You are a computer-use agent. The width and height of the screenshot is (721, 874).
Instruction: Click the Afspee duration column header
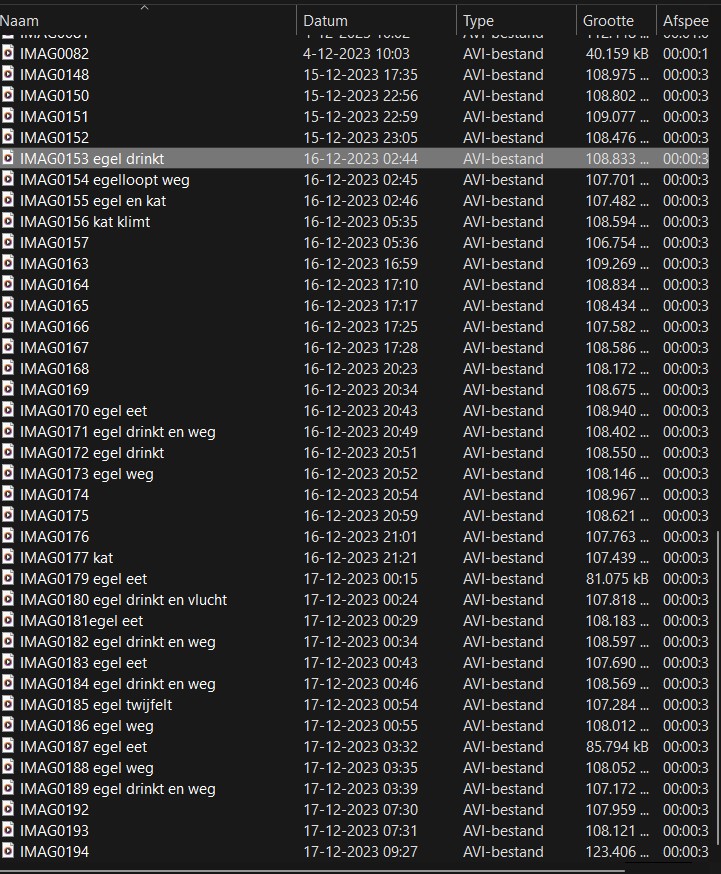coord(686,20)
